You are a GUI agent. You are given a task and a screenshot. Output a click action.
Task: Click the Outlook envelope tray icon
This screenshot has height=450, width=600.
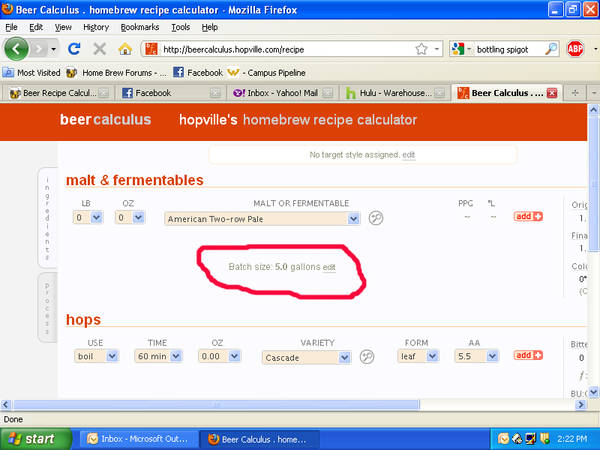[x=503, y=439]
